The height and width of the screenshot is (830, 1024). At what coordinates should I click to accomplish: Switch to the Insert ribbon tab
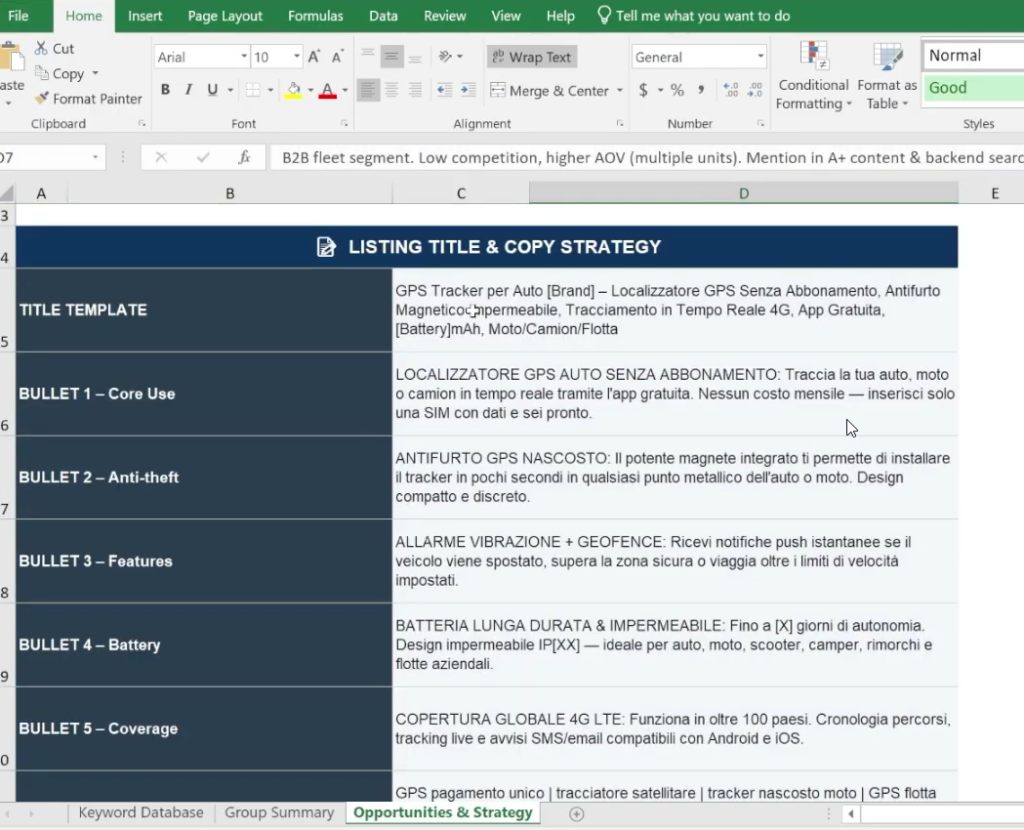[x=145, y=16]
